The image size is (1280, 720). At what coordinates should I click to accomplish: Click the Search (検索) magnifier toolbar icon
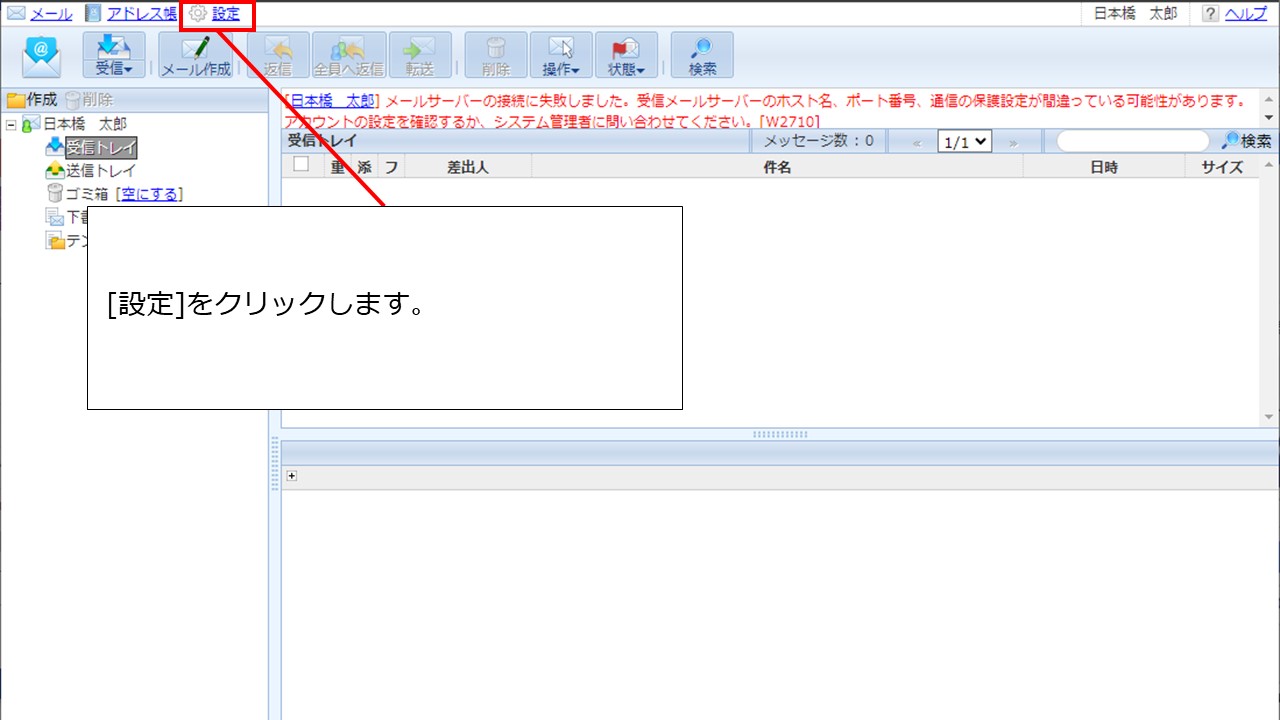click(x=702, y=55)
